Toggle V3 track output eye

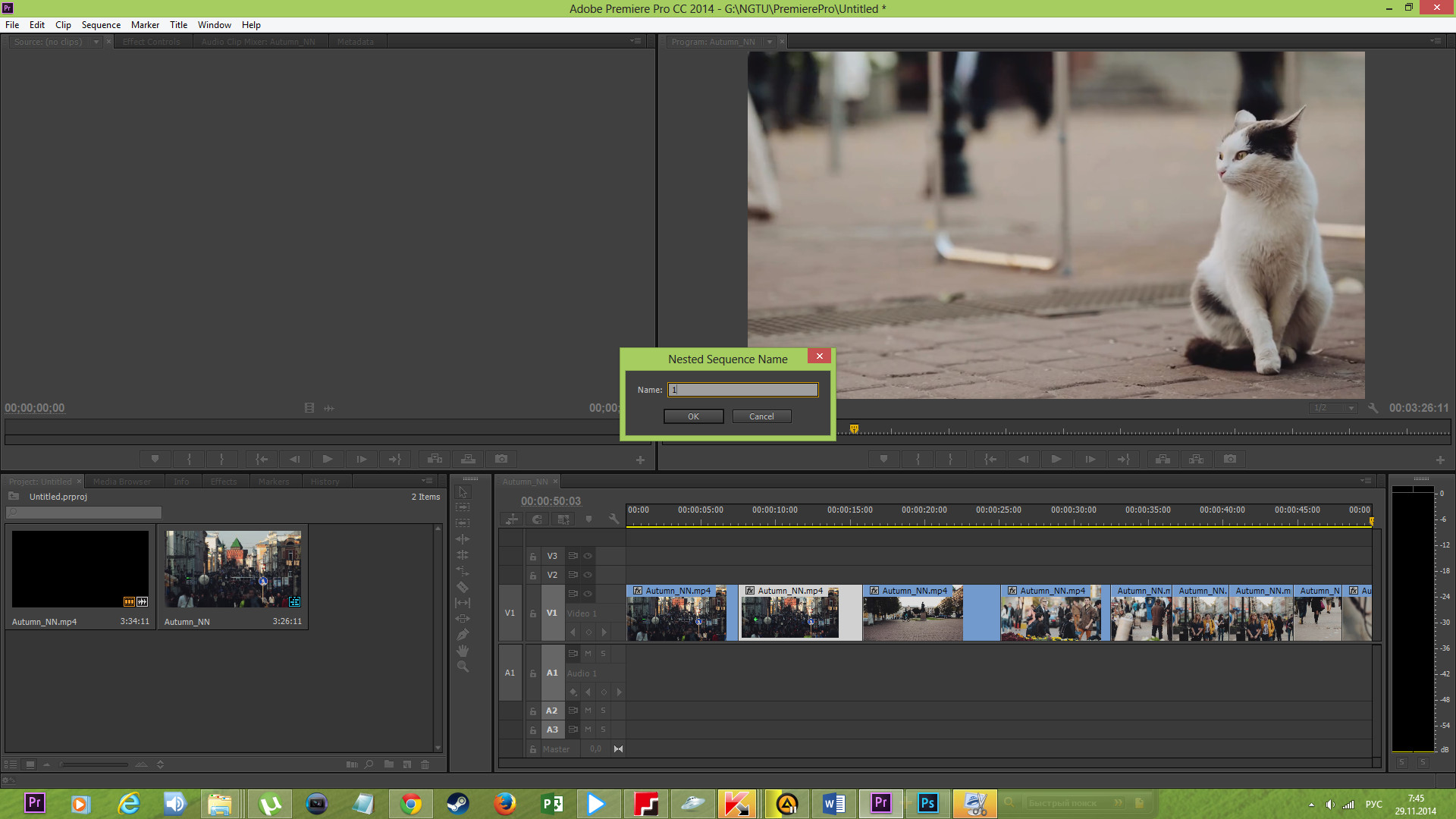pyautogui.click(x=588, y=556)
